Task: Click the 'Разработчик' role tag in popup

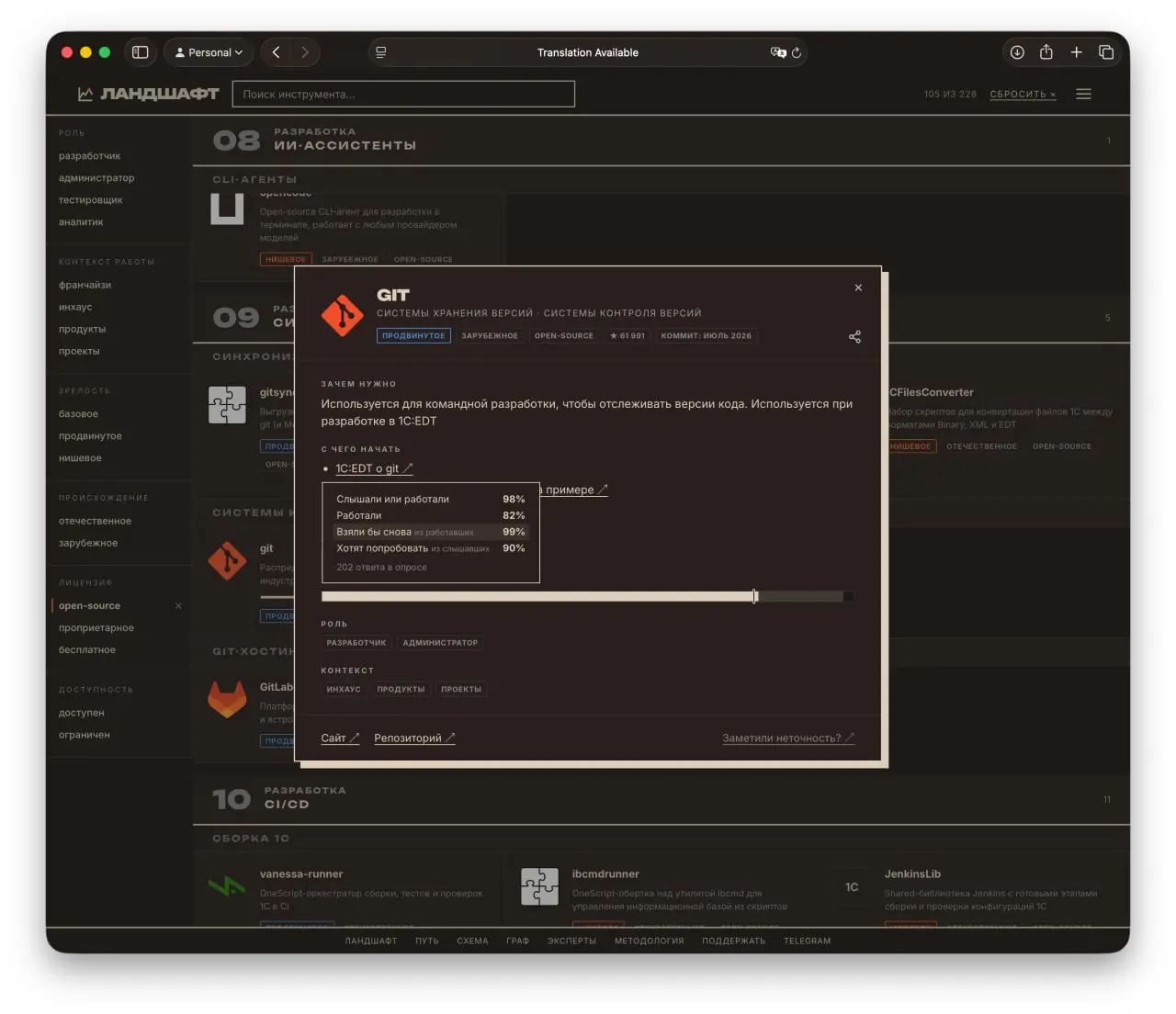Action: tap(356, 643)
